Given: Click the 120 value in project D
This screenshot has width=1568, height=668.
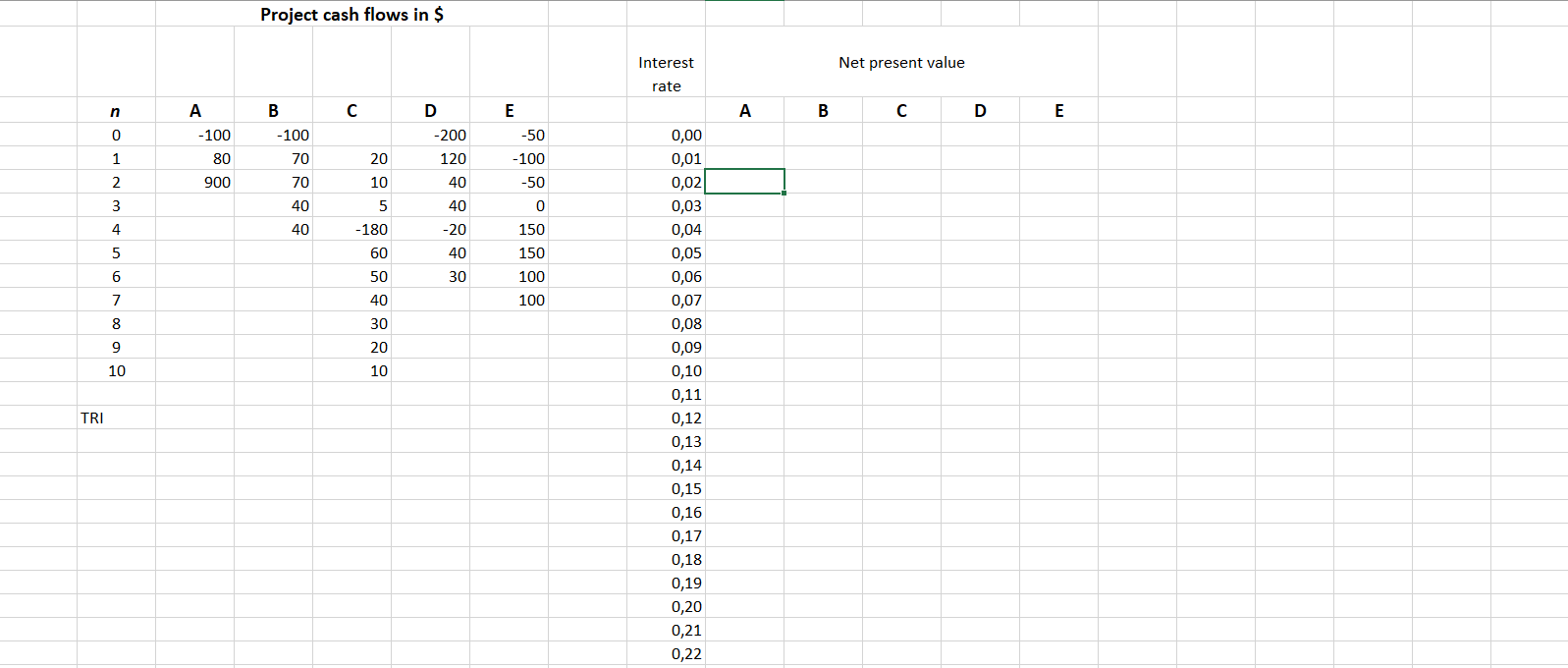Looking at the screenshot, I should tap(430, 158).
